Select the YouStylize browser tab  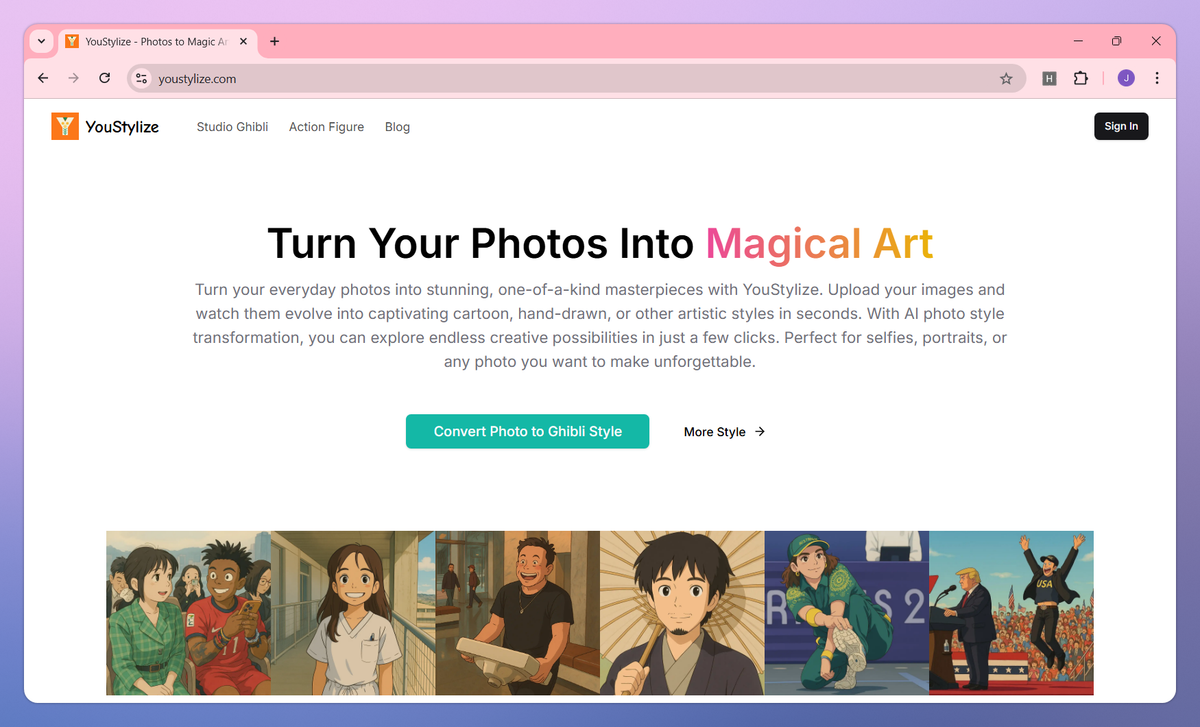159,41
